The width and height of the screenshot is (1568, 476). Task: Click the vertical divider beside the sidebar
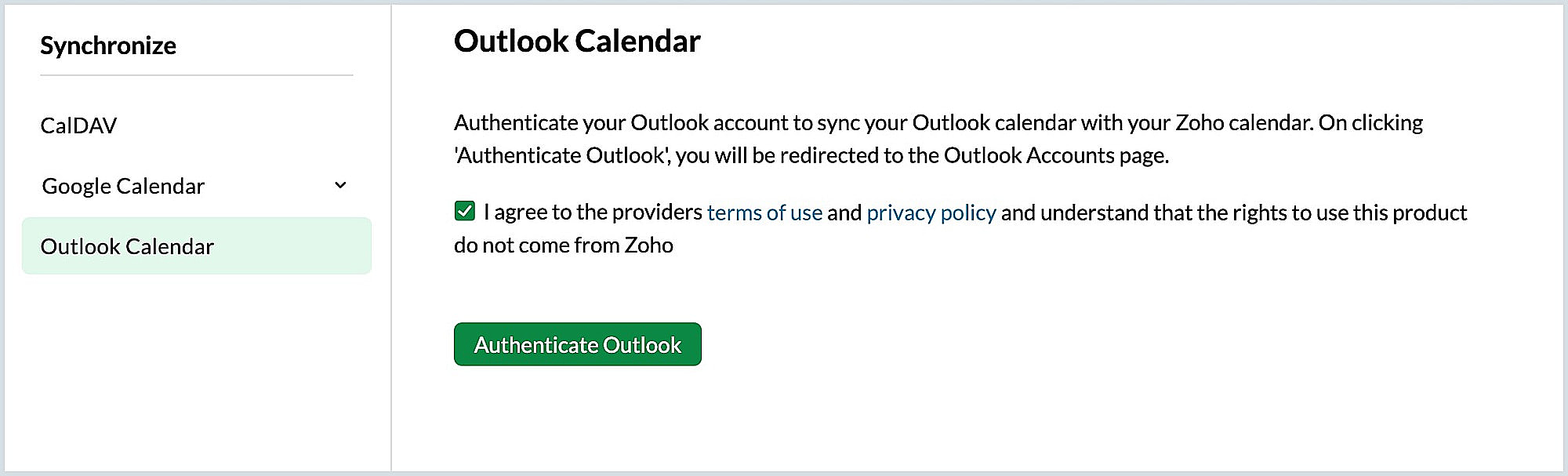coord(391,238)
